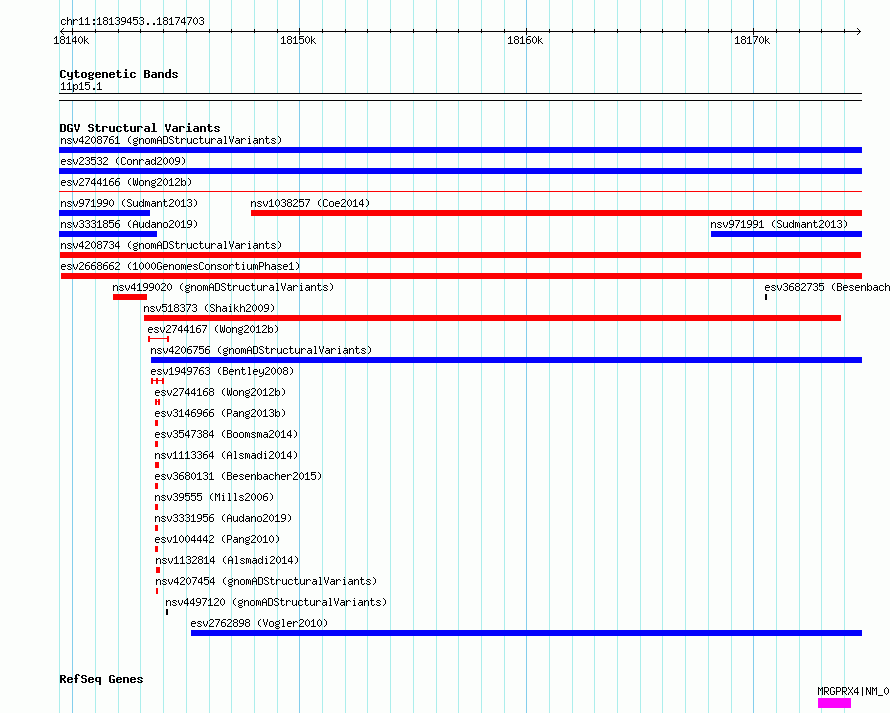The width and height of the screenshot is (890, 713).
Task: Click the blue bar under nsv4208761
Action: click(x=460, y=150)
